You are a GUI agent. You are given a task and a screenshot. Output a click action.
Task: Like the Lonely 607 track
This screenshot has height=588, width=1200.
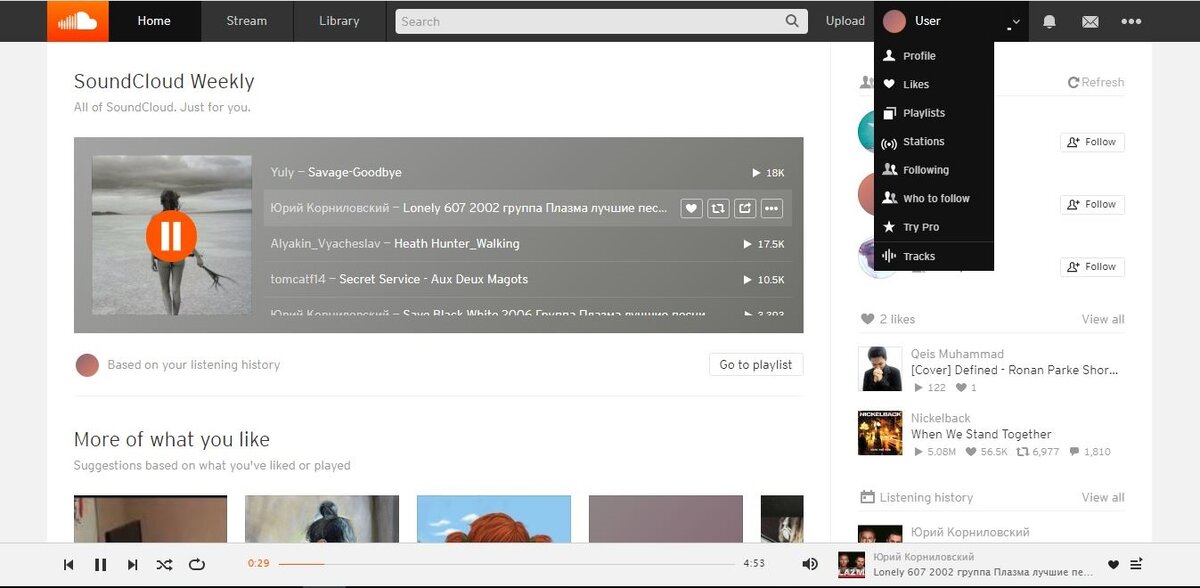[691, 208]
